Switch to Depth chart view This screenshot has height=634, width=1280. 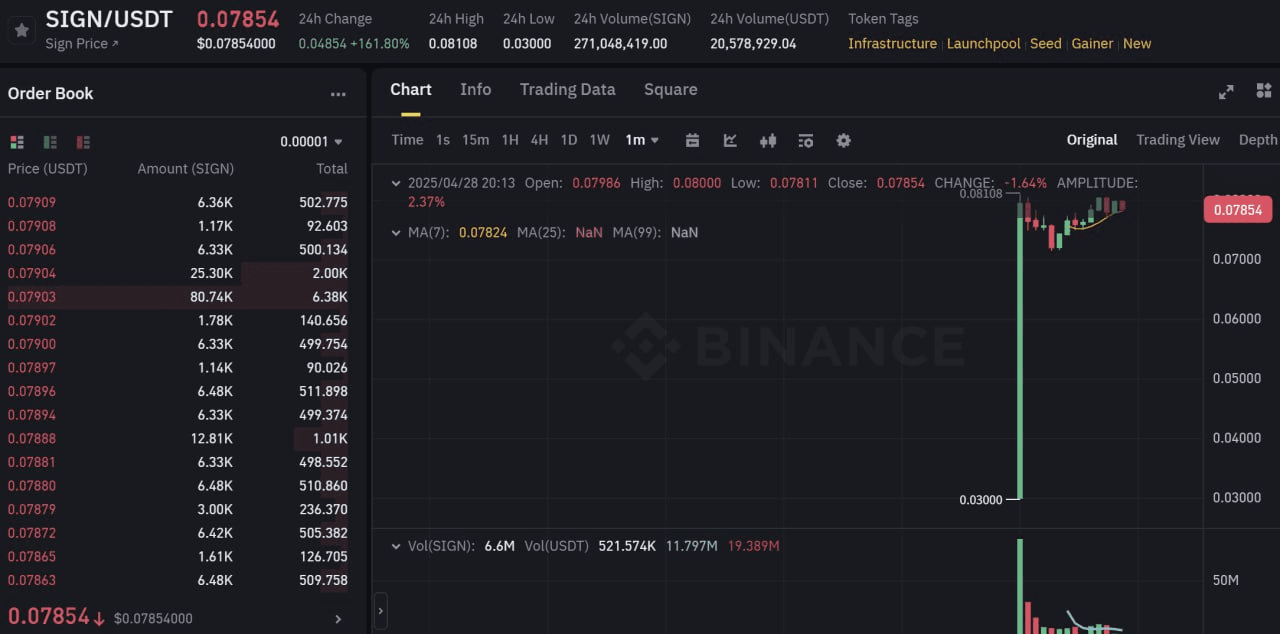point(1258,140)
